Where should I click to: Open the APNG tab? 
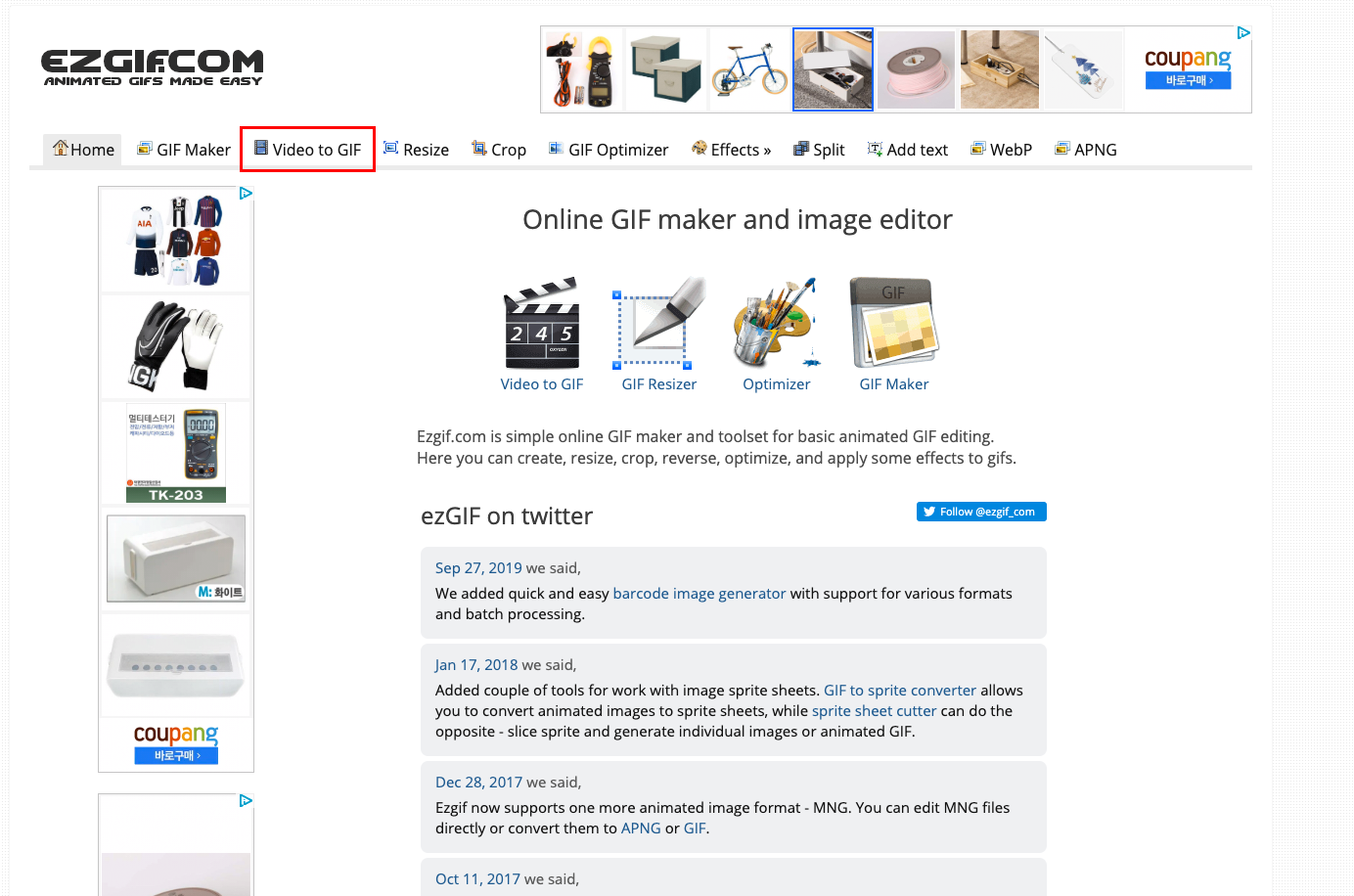(x=1086, y=150)
